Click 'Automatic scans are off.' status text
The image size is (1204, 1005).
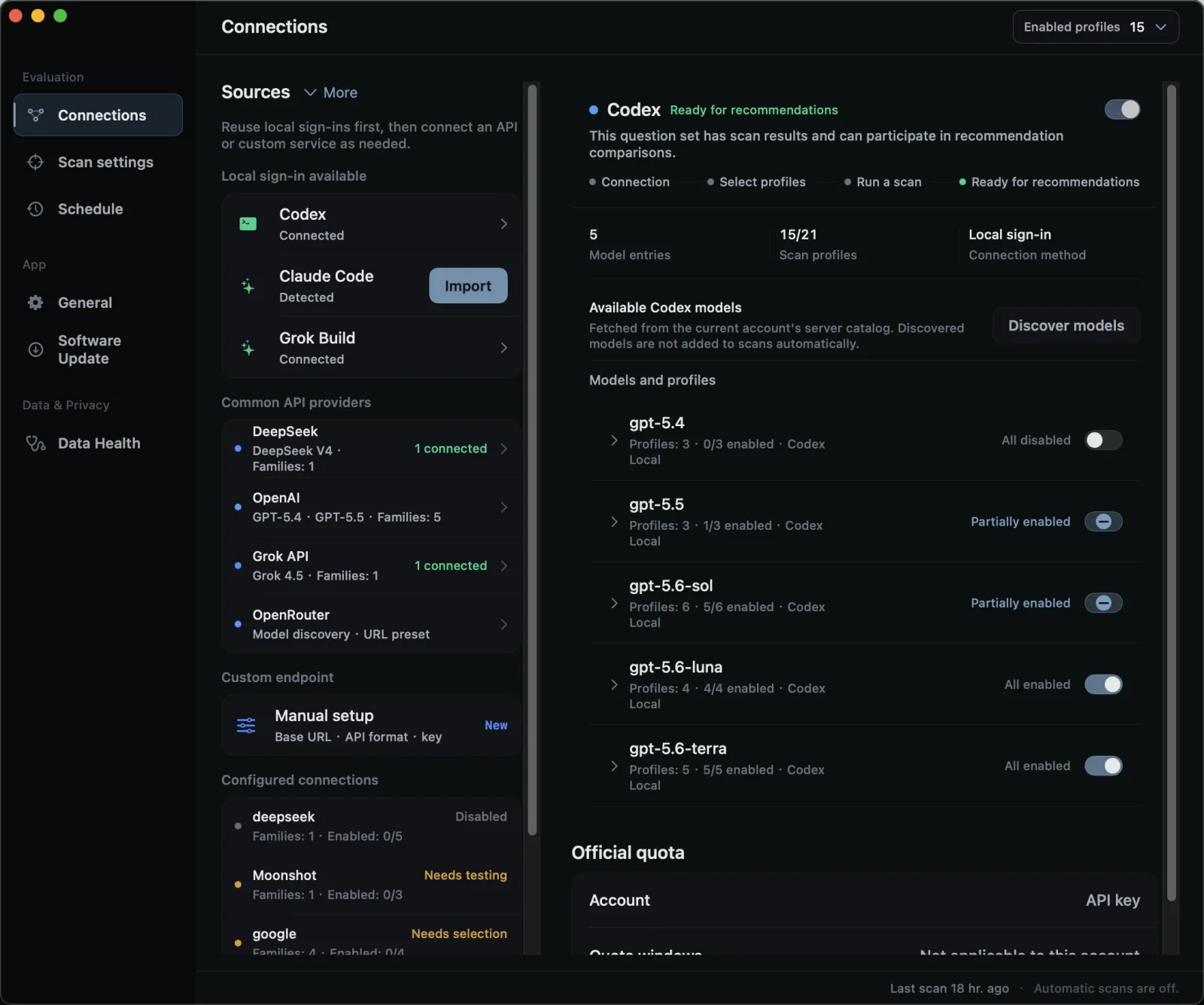click(1106, 988)
